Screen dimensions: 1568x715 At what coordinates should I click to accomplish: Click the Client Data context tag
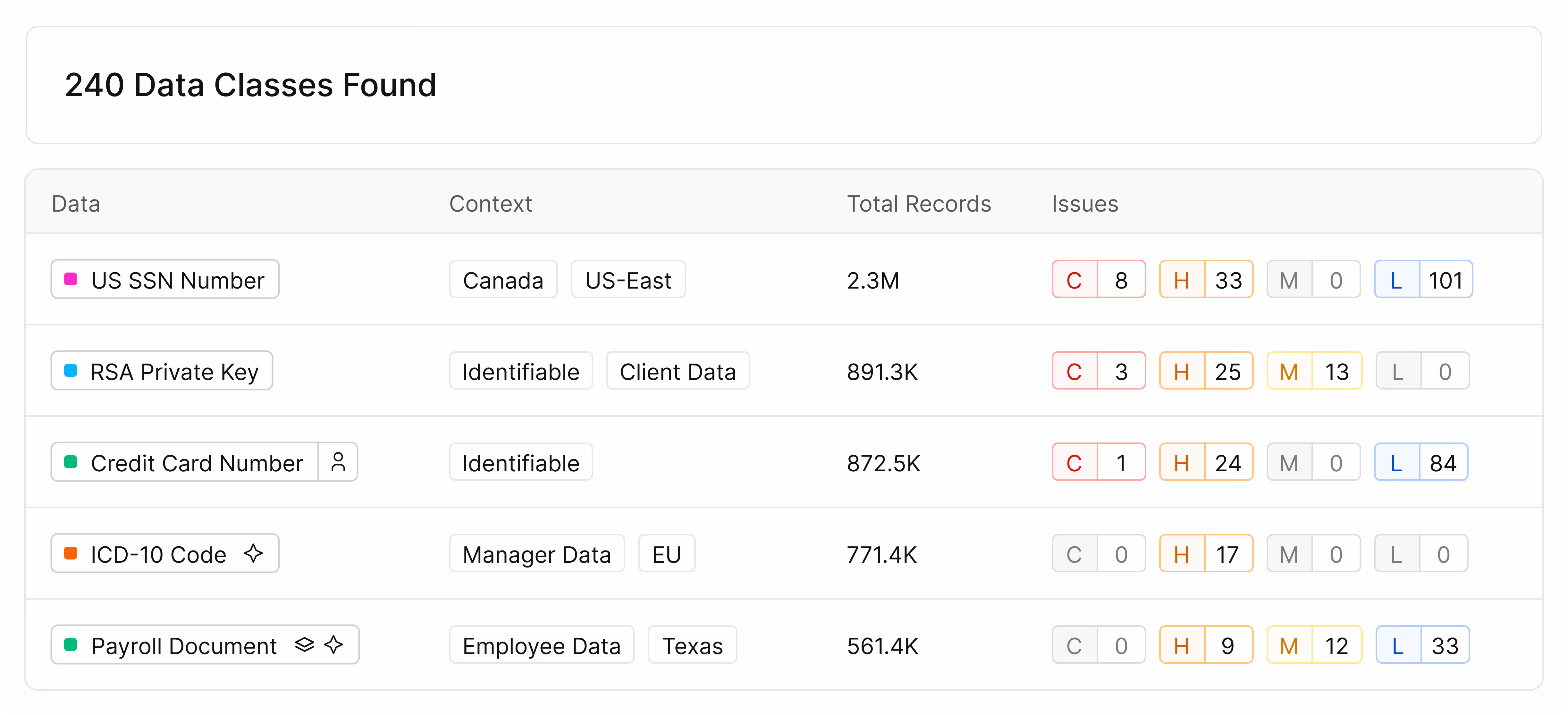pyautogui.click(x=678, y=371)
